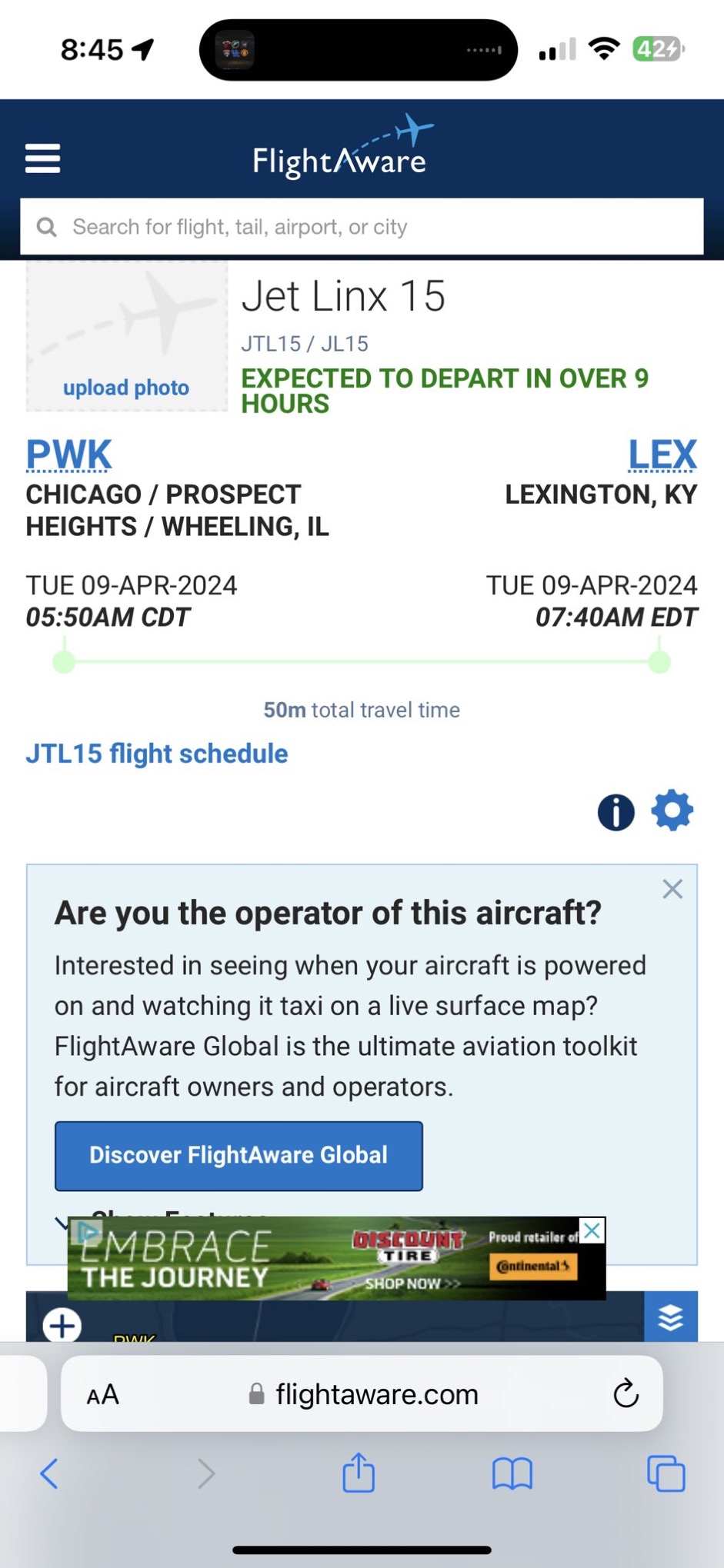Open PWK airport link
The image size is (724, 1568).
[x=69, y=454]
